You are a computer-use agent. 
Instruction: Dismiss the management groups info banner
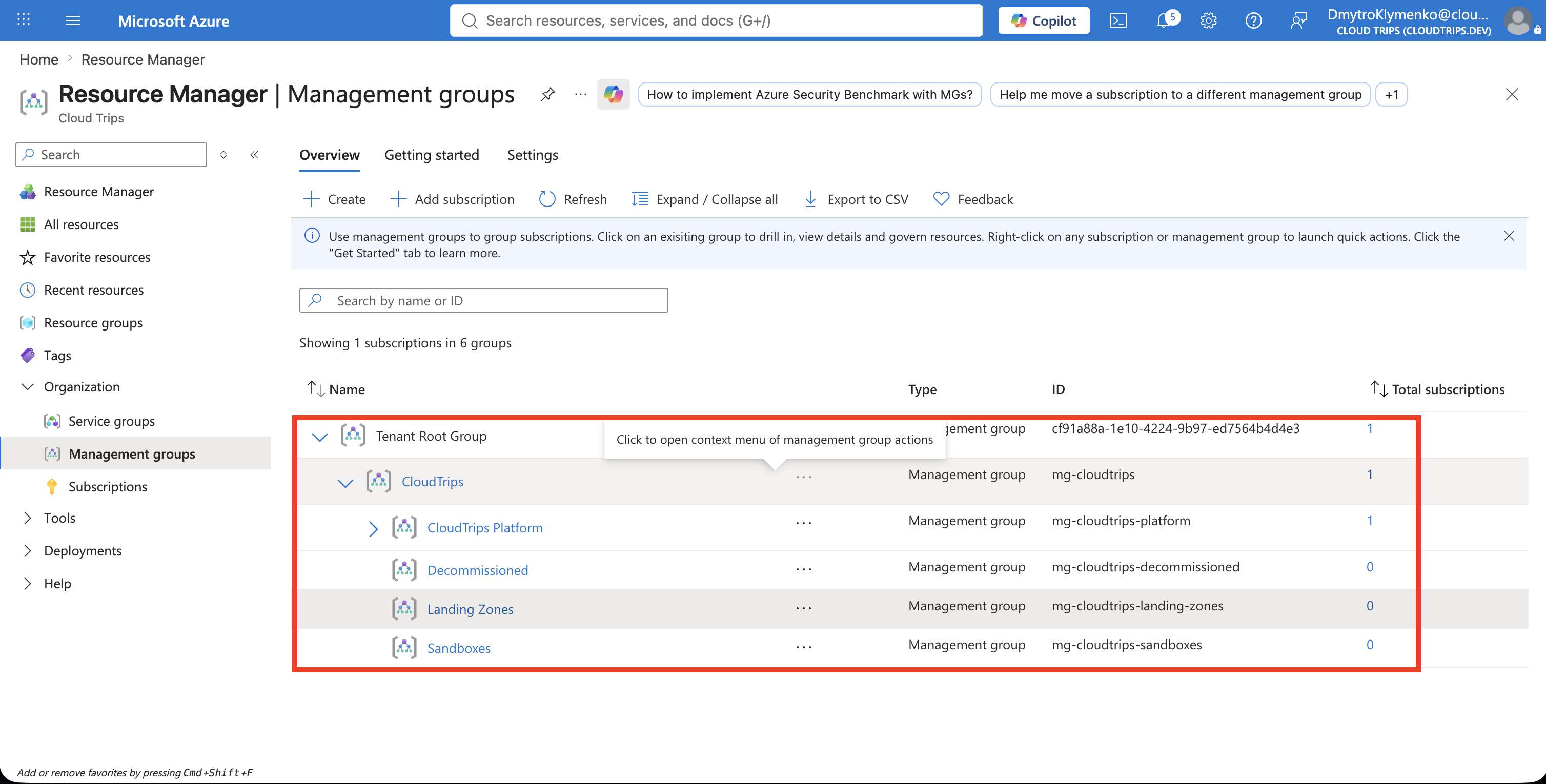tap(1509, 236)
